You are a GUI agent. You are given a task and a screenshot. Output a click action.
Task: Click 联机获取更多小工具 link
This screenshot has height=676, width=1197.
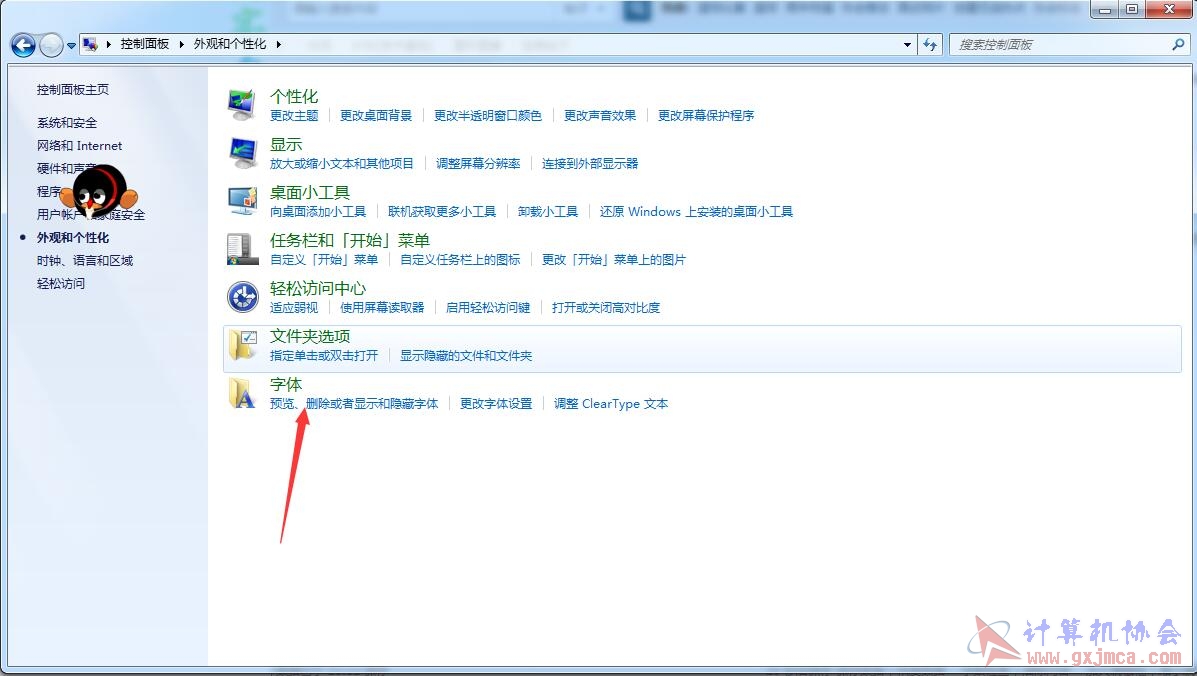click(442, 212)
